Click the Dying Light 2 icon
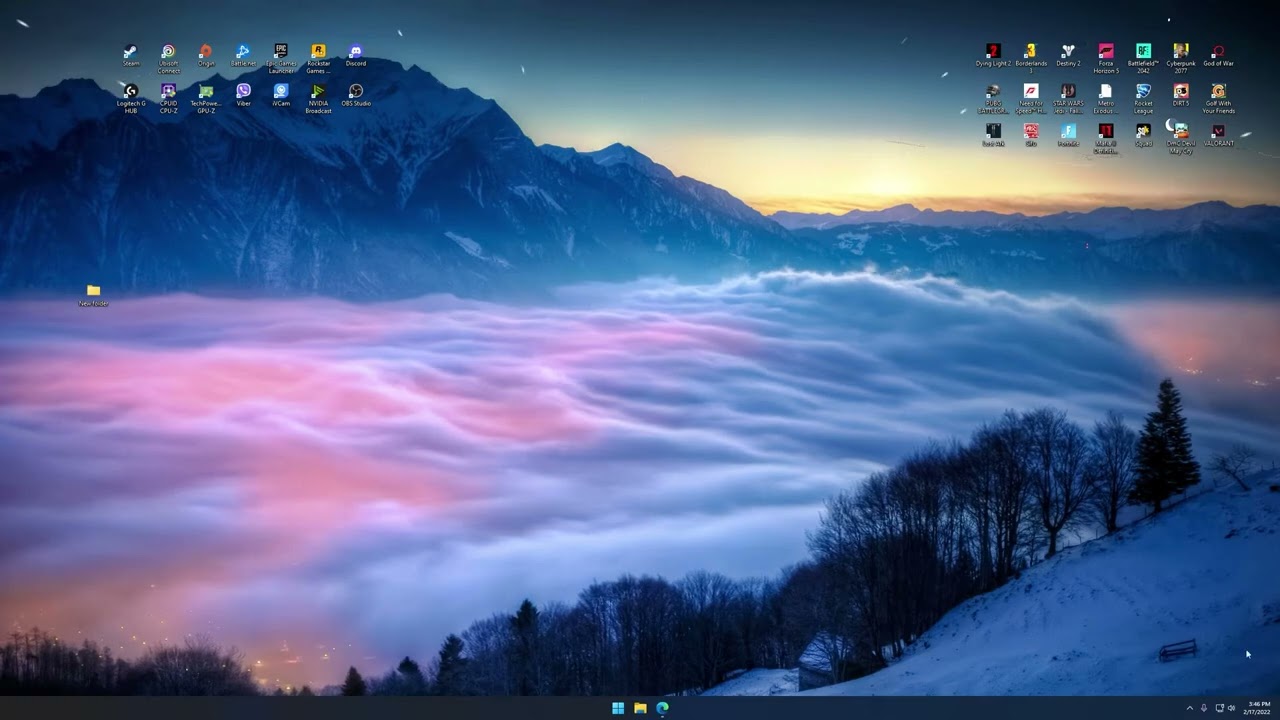Screen dimensions: 1280x720 pyautogui.click(x=993, y=55)
